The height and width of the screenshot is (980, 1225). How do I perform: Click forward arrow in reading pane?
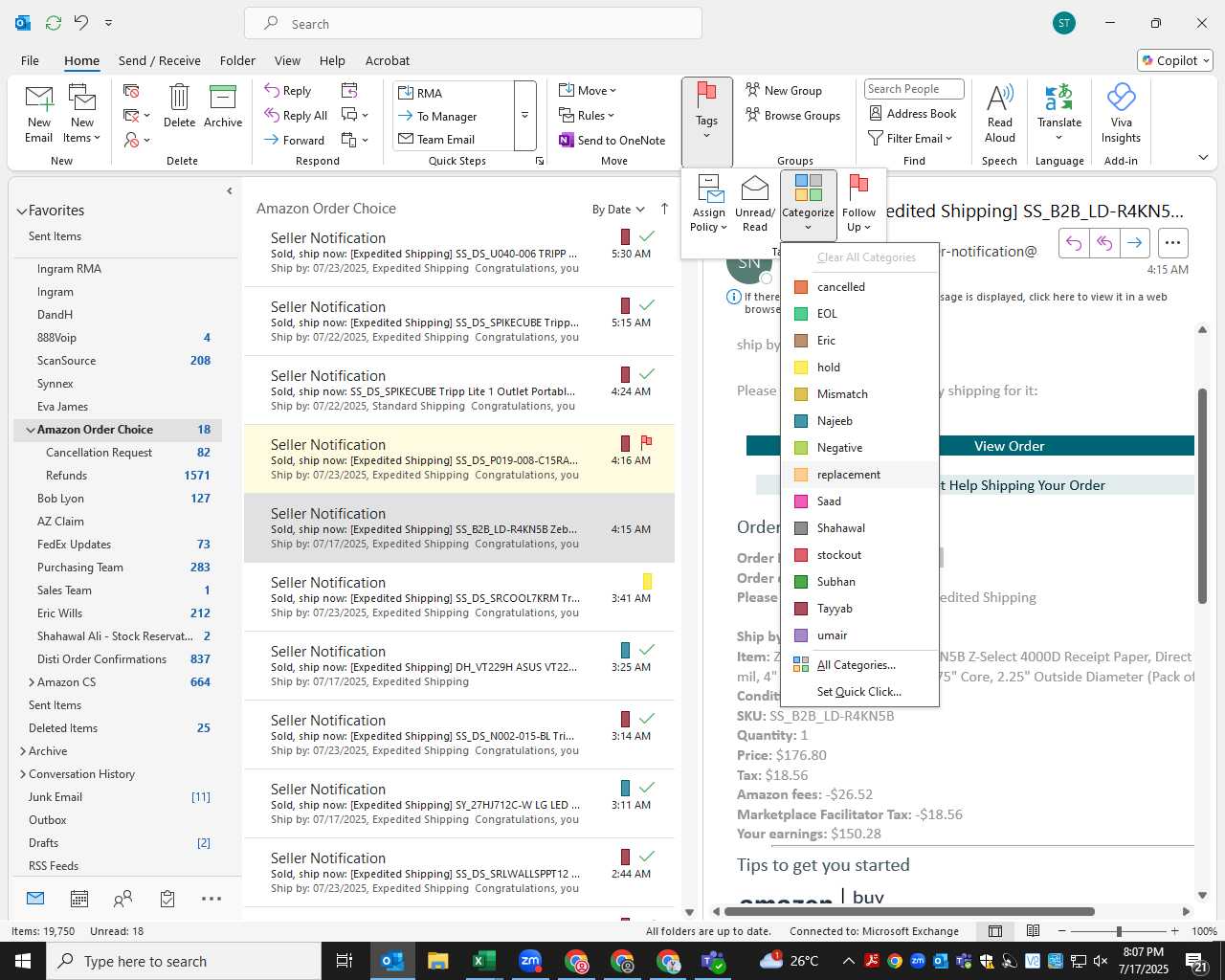pos(1134,243)
